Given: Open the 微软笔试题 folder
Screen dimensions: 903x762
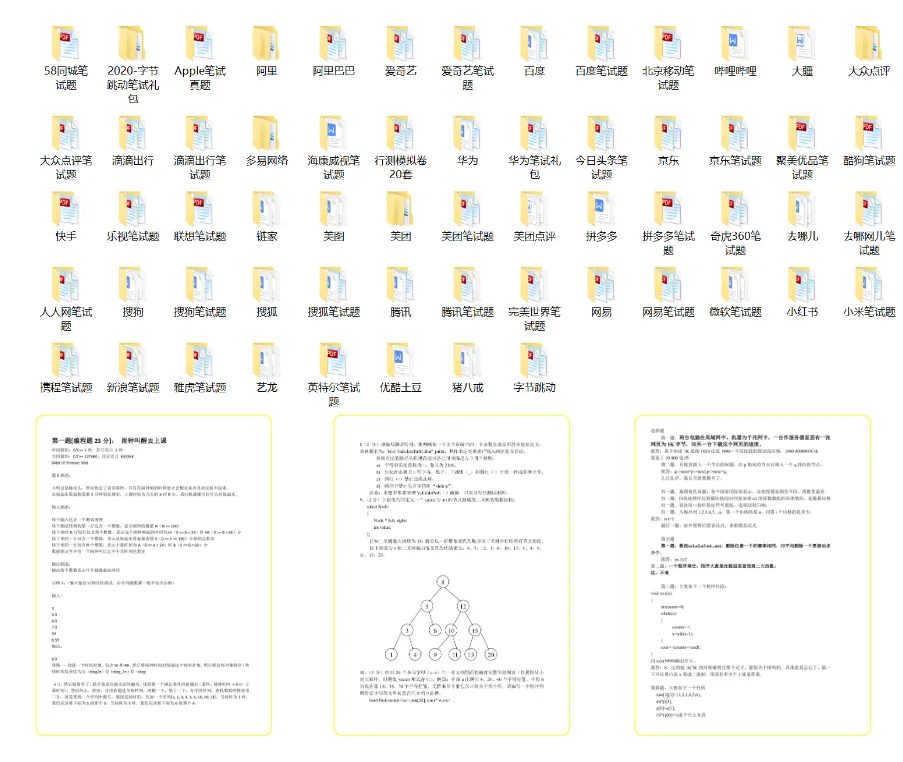Looking at the screenshot, I should 735,285.
